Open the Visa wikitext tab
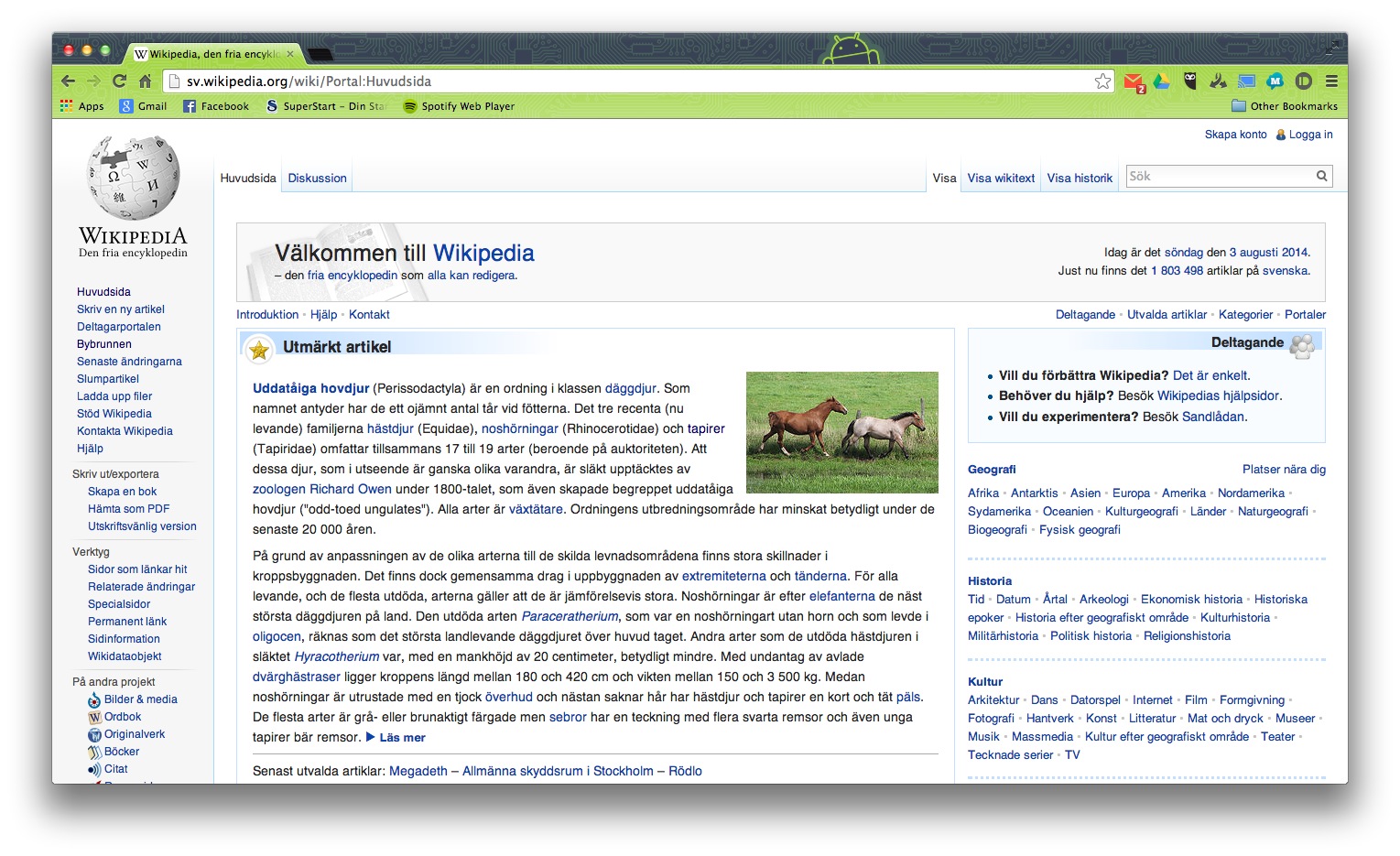The width and height of the screenshot is (1400, 856). point(1001,179)
